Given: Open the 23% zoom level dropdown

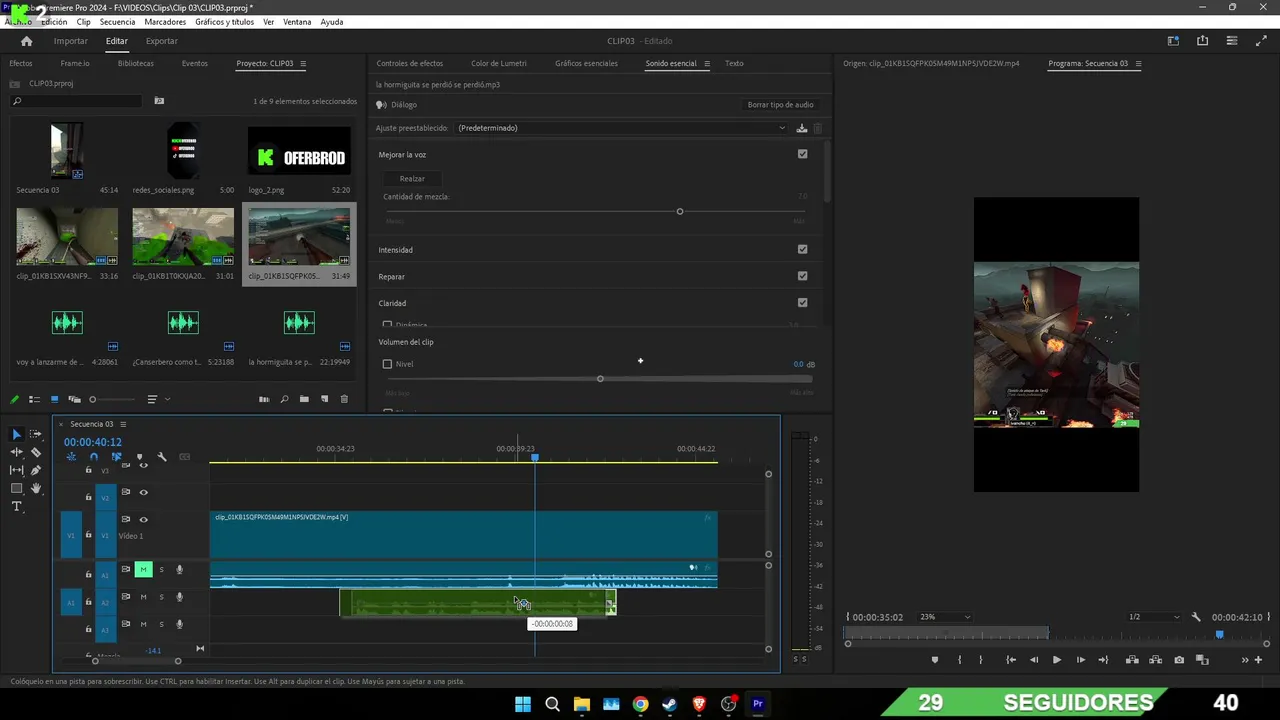Looking at the screenshot, I should (x=944, y=617).
